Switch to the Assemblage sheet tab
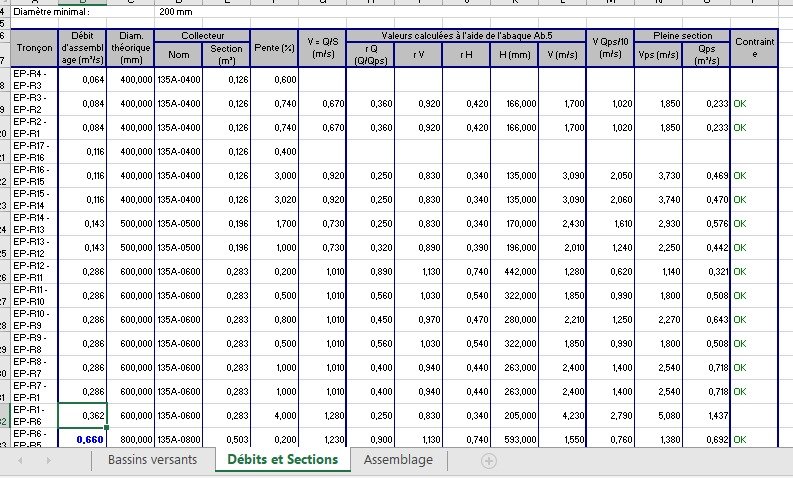 [398, 459]
